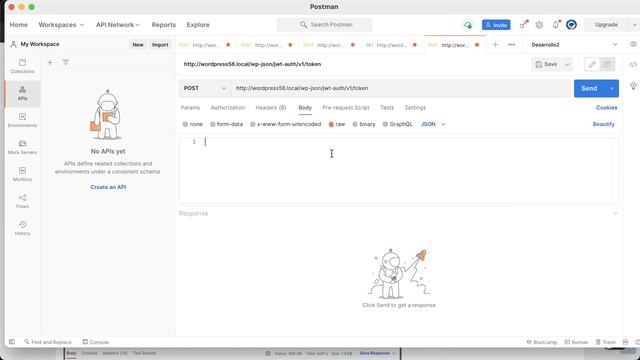Expand the Upgrade button arrow
This screenshot has height=360, width=640.
point(634,25)
